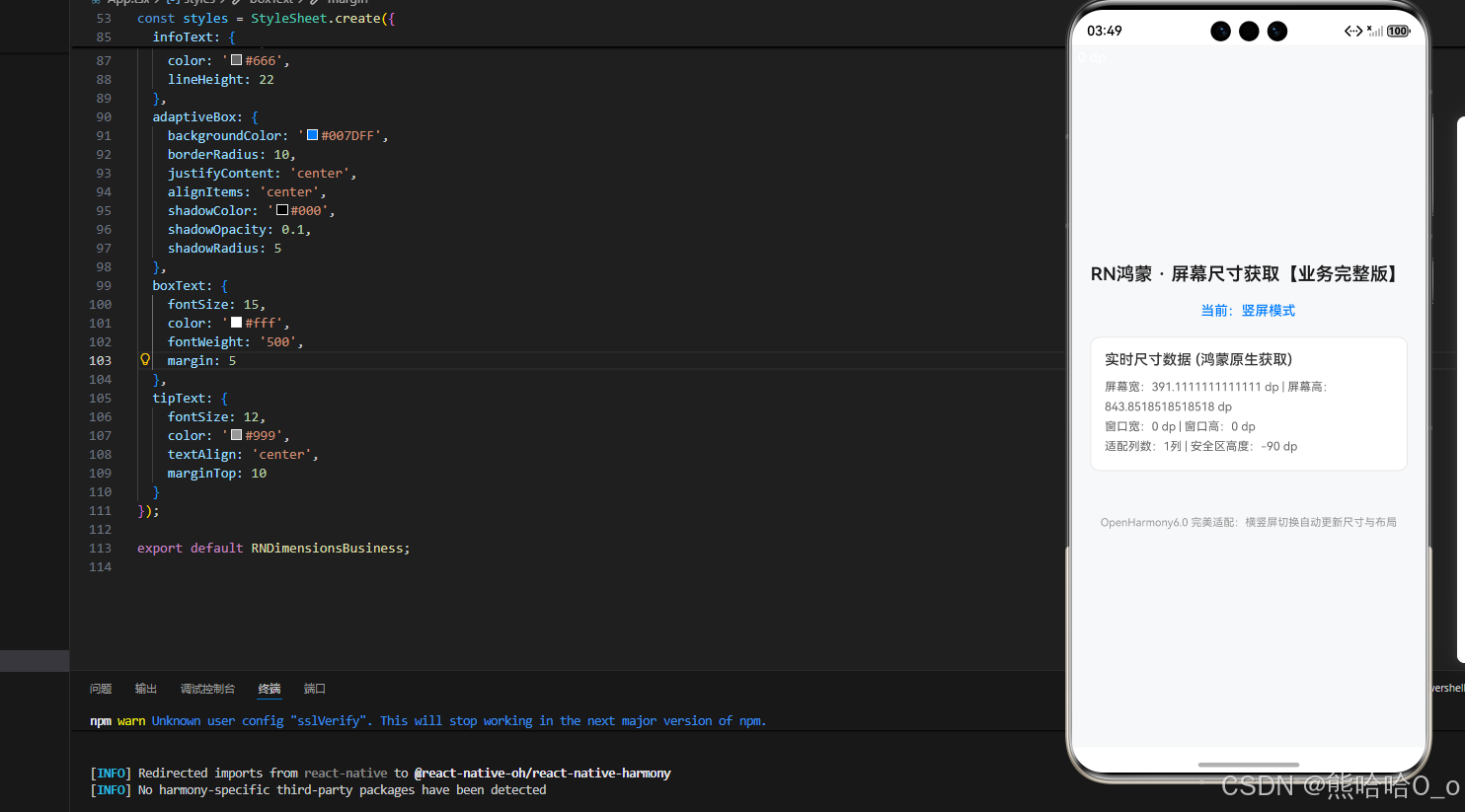Click 'textAlign' on line 108
Screen dimensions: 1465x812
(201, 454)
